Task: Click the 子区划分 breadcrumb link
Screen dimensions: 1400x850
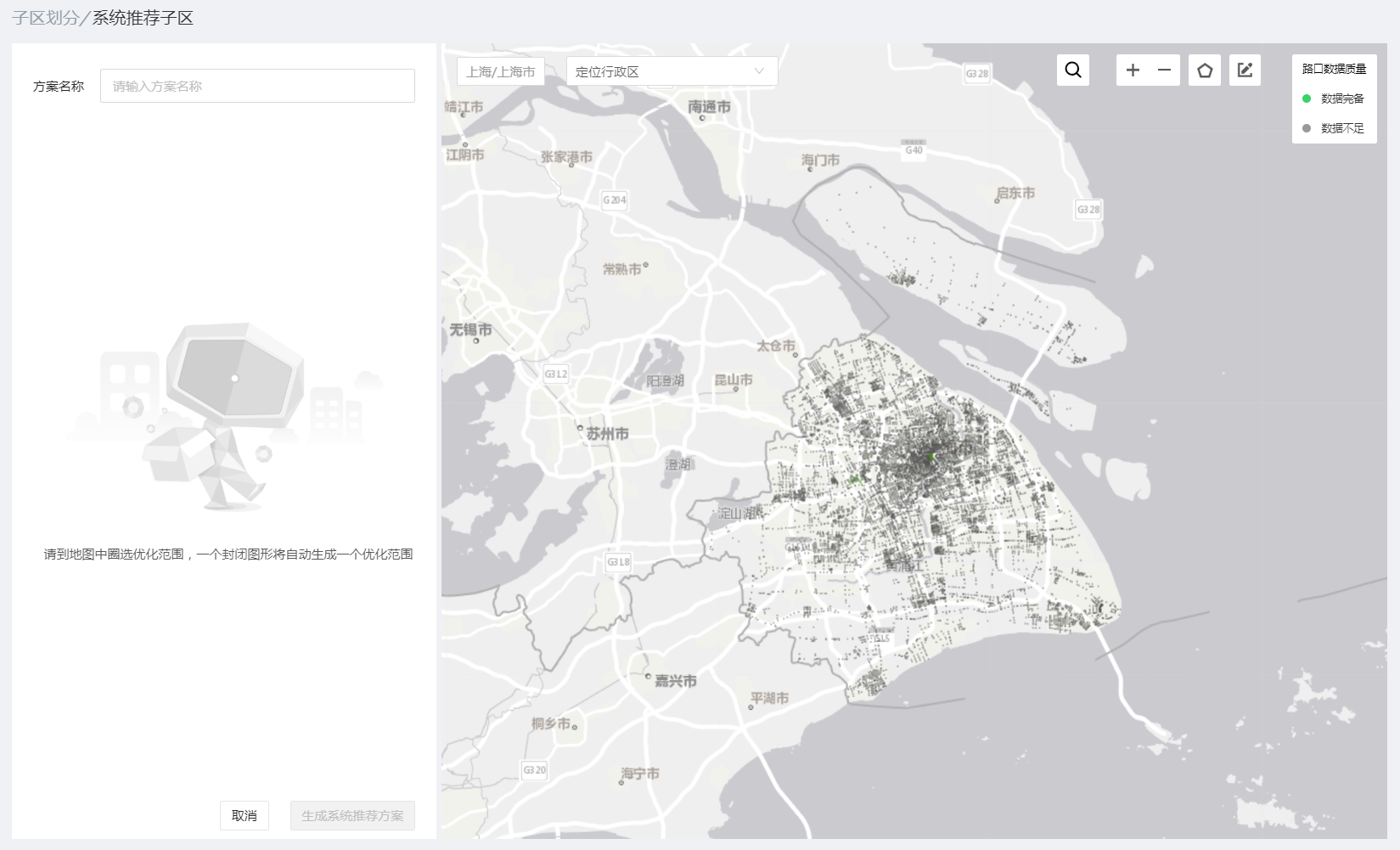Action: click(44, 18)
